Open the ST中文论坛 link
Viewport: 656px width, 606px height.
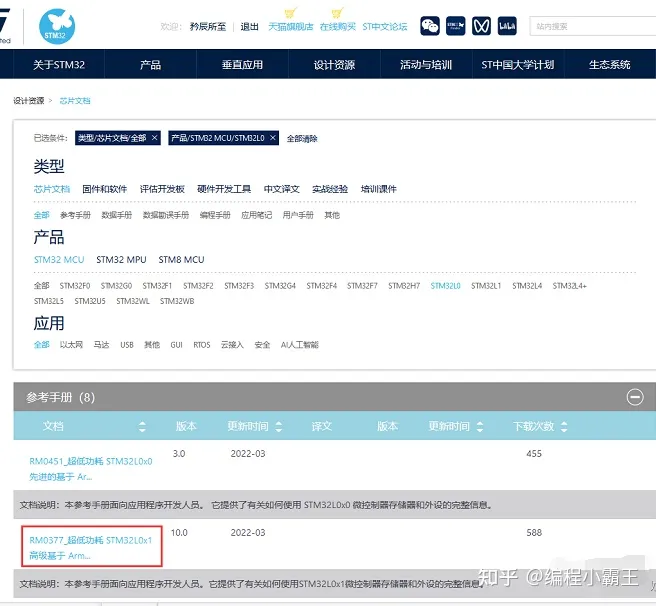pyautogui.click(x=384, y=27)
